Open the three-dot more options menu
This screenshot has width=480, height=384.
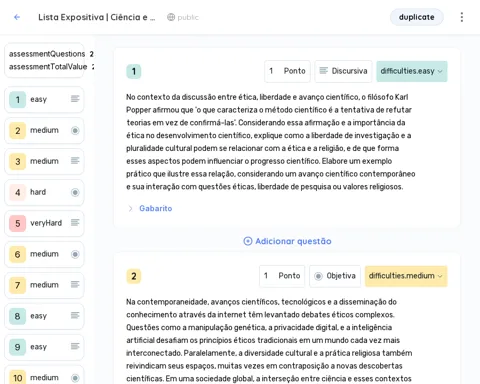tap(462, 17)
